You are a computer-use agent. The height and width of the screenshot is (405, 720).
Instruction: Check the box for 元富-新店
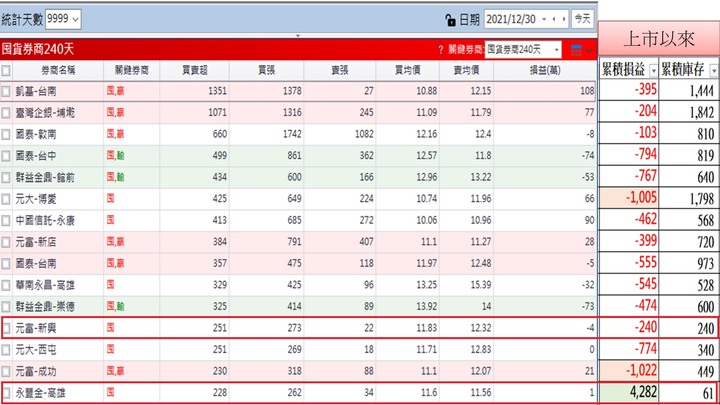click(6, 242)
